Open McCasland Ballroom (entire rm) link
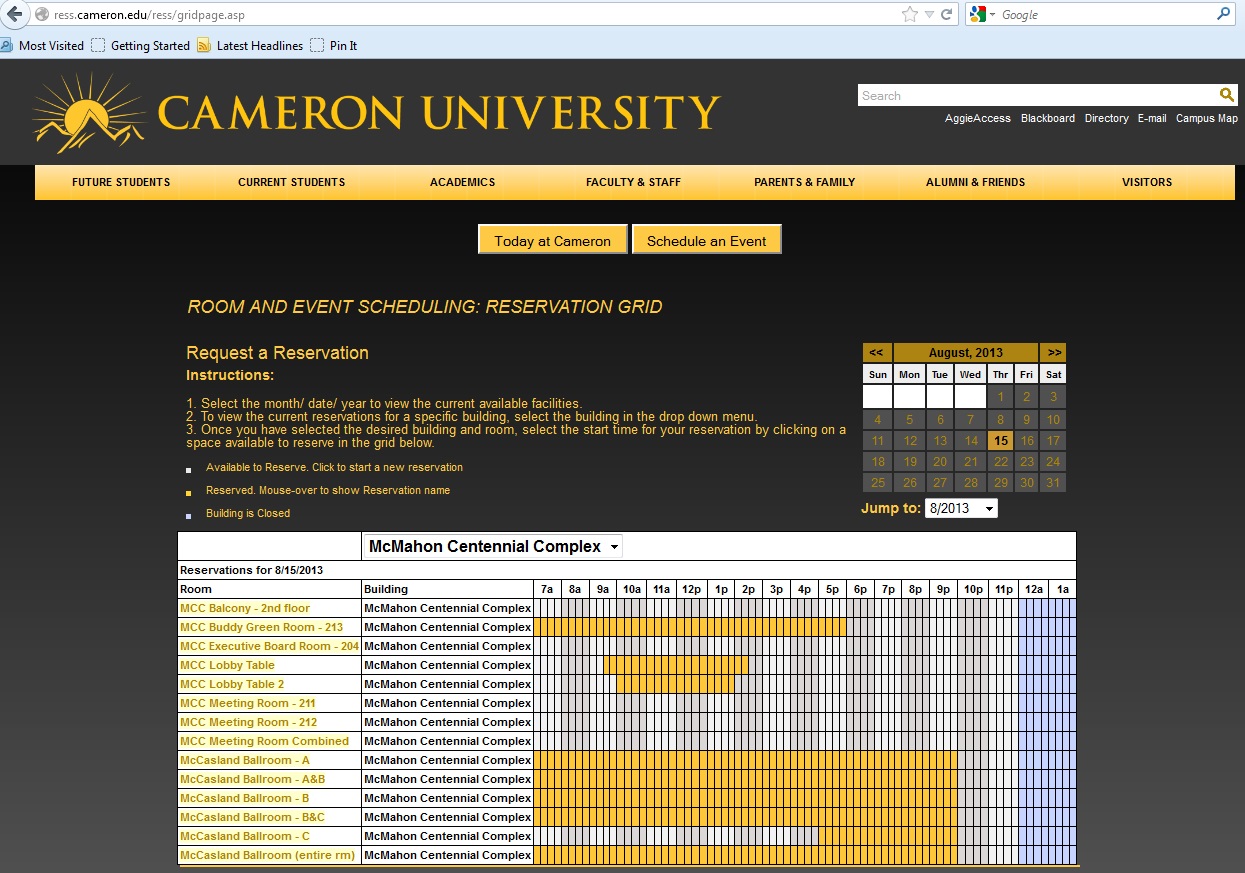1245x873 pixels. (267, 855)
